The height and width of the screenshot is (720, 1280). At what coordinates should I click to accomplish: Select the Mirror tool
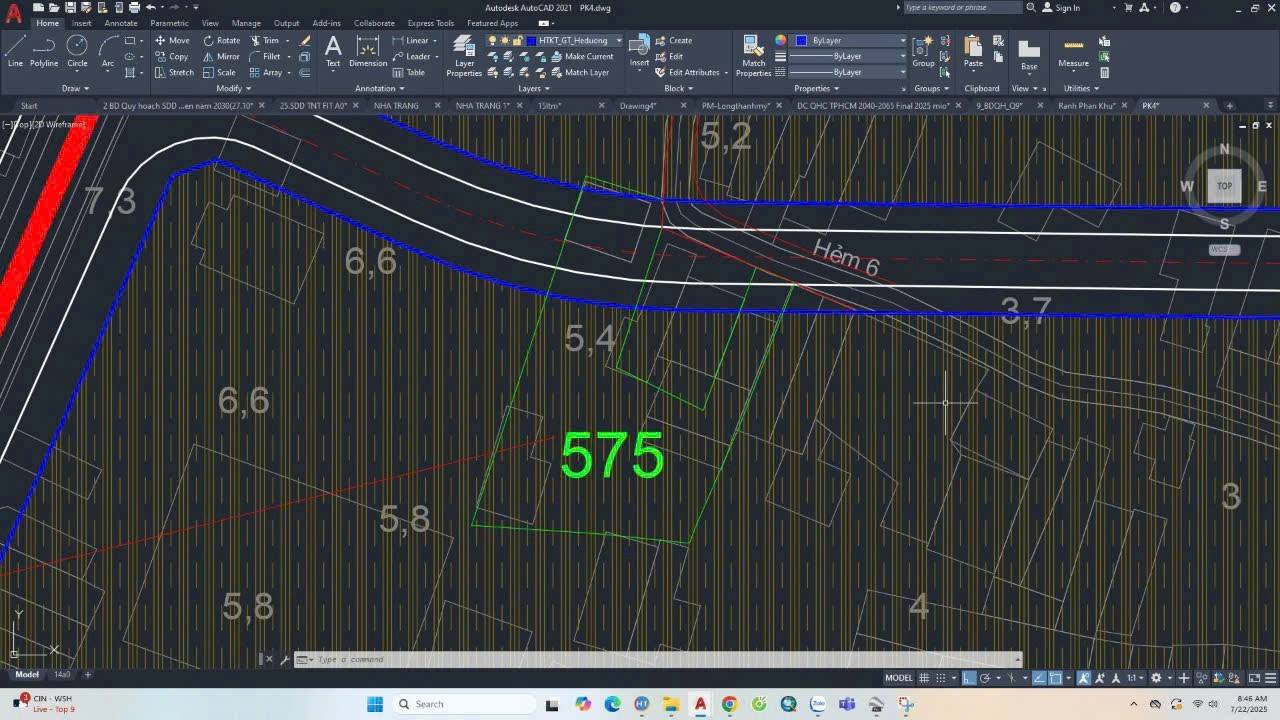point(221,56)
